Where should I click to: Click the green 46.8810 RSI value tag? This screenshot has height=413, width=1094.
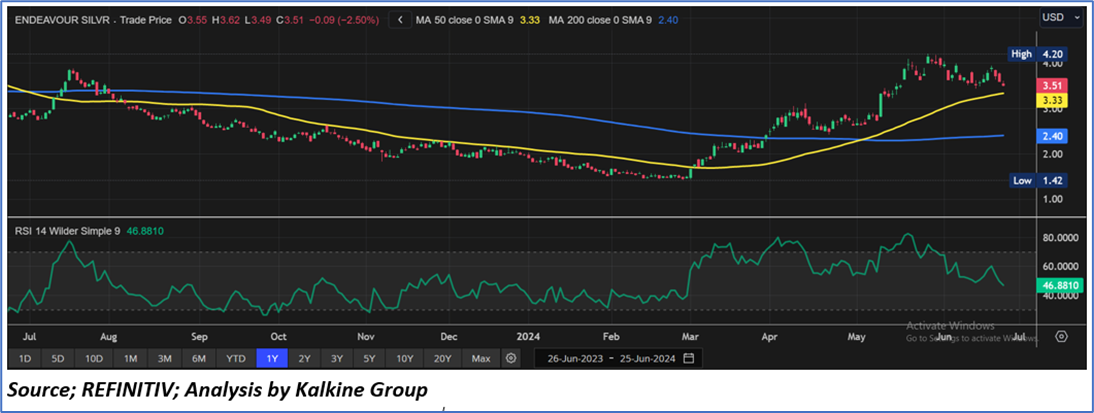[1061, 285]
